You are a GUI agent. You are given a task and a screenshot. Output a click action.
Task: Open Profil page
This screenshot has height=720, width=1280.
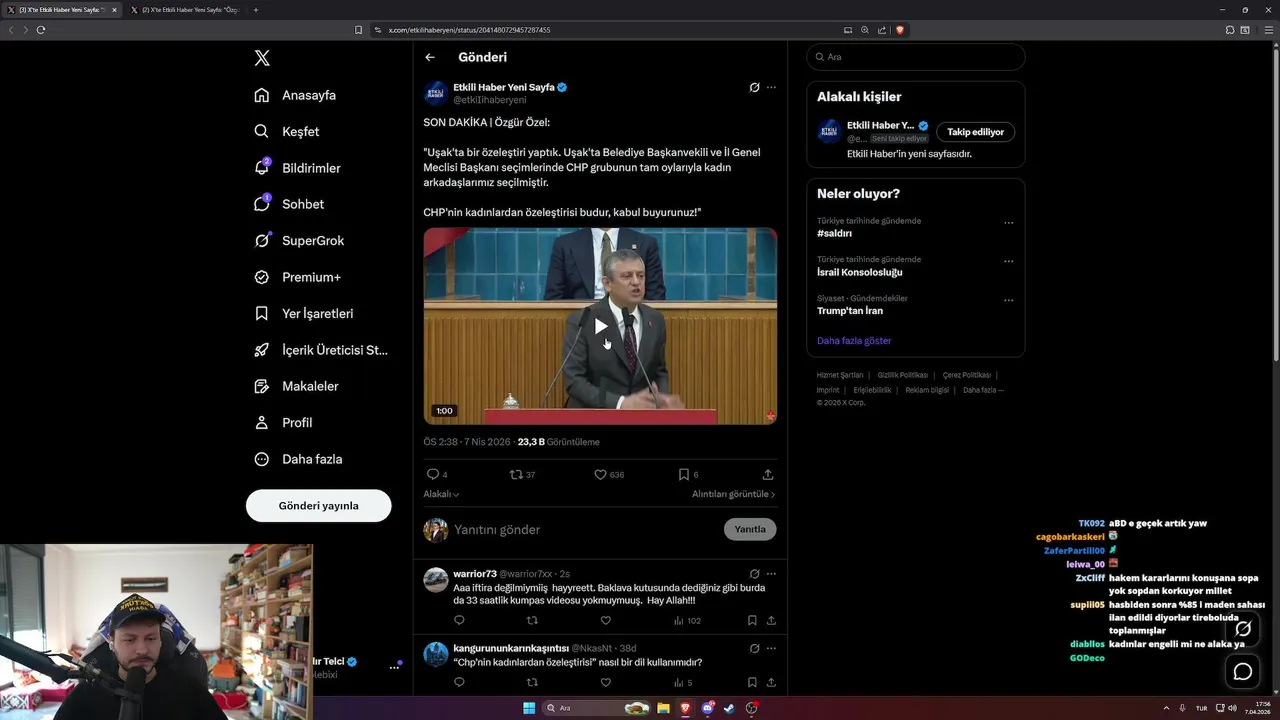283,422
